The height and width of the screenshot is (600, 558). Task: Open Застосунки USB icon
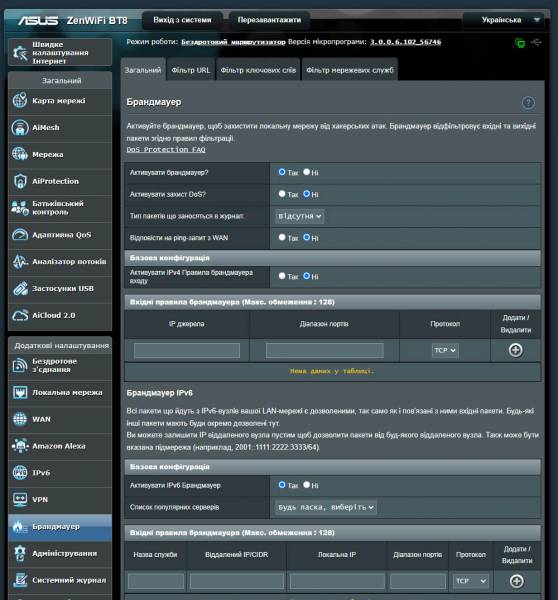pos(20,288)
